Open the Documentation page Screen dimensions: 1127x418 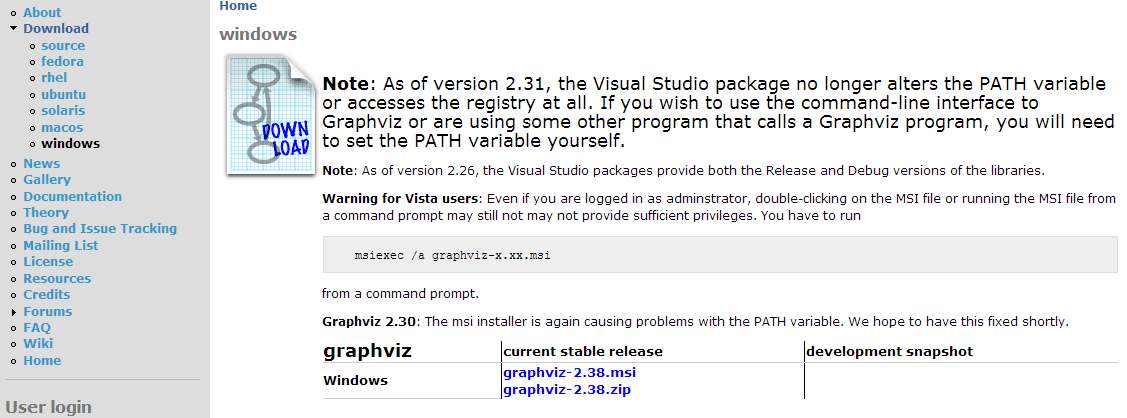coord(73,196)
